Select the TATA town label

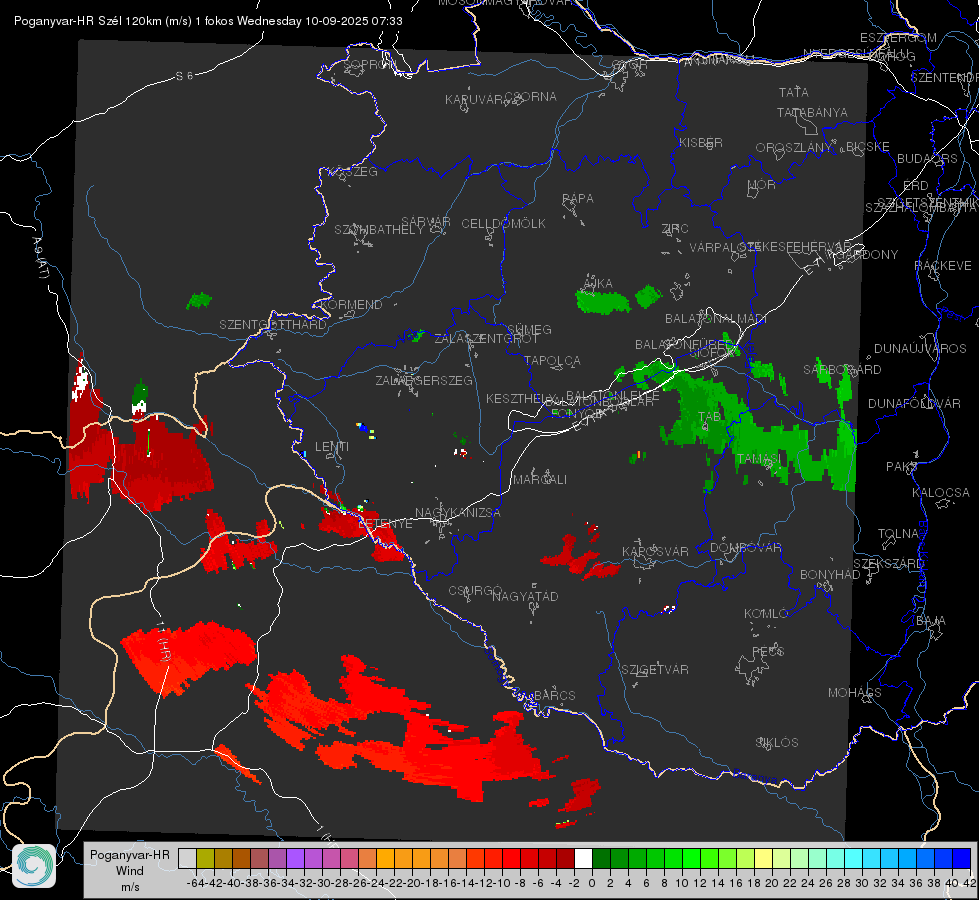(794, 92)
